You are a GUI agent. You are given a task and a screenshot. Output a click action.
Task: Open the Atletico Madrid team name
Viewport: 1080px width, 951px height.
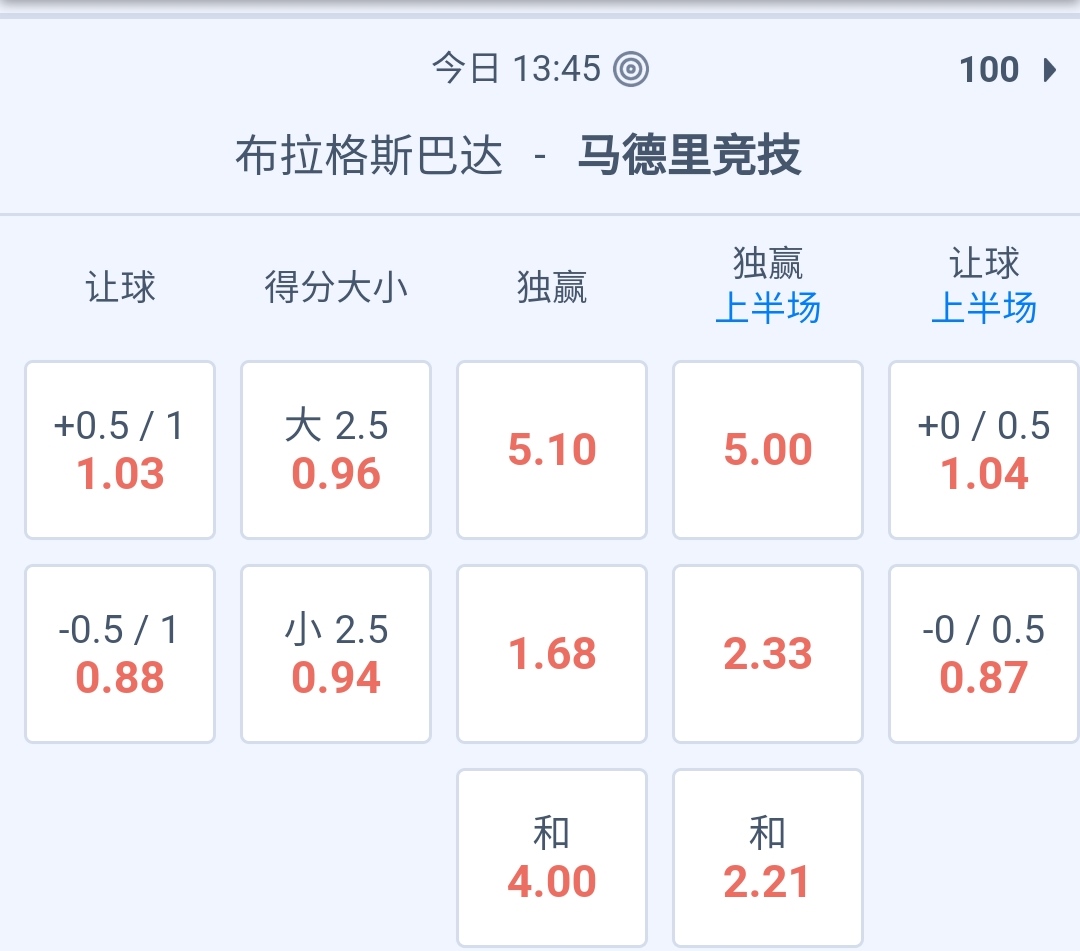tap(689, 156)
